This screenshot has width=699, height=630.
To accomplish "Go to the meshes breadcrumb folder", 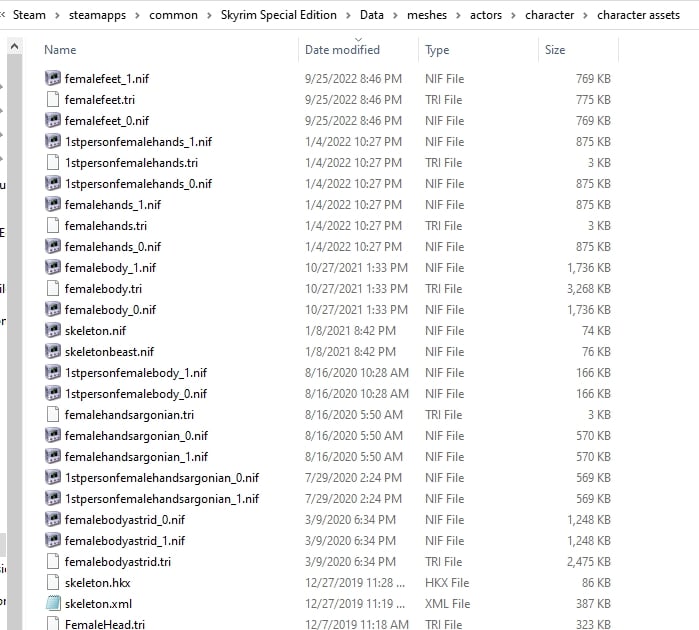I will click(x=427, y=15).
